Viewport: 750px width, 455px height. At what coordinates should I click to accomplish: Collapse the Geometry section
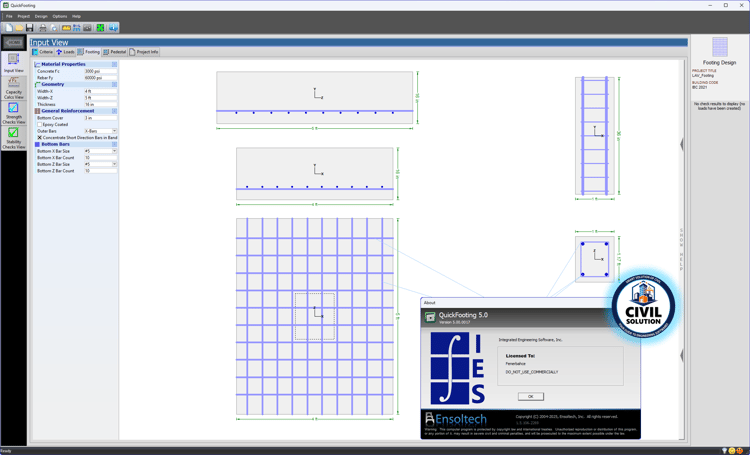[114, 84]
